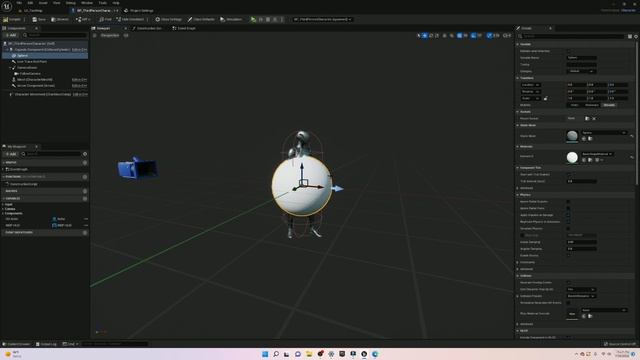Open the Output Log

tap(46, 344)
